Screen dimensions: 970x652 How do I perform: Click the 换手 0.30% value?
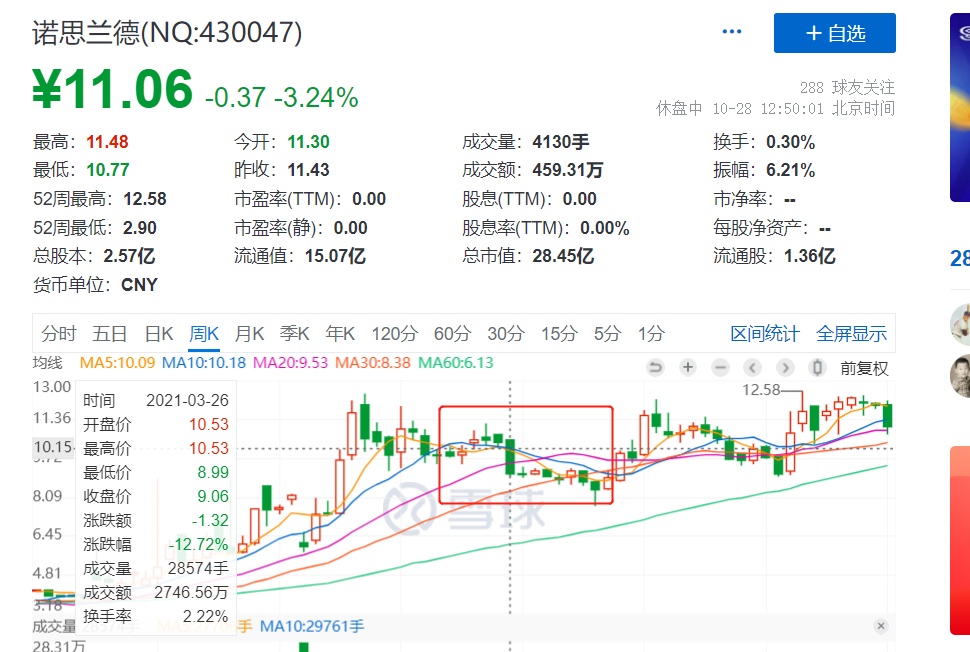(790, 142)
